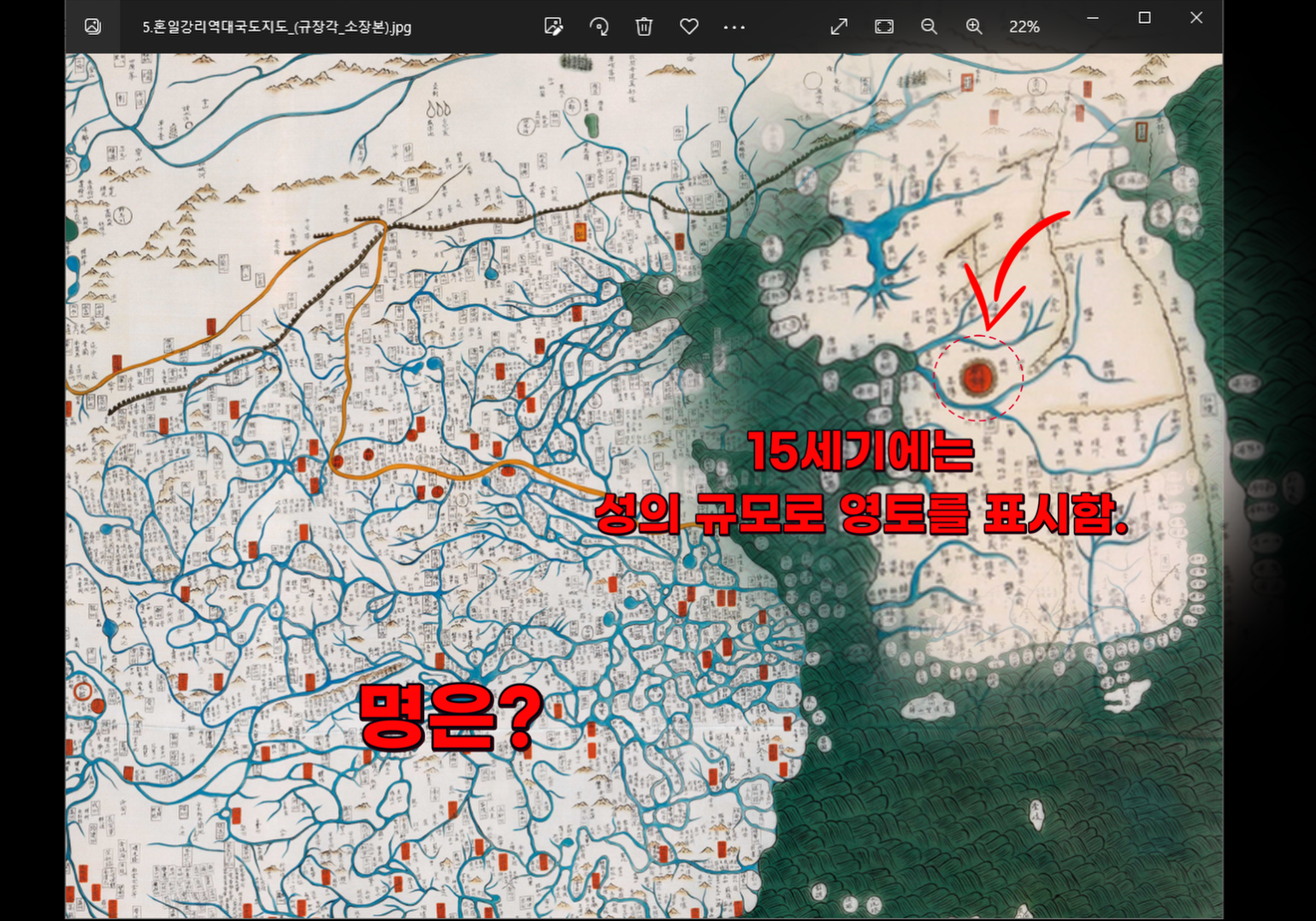Image resolution: width=1316 pixels, height=921 pixels.
Task: Click the displayed map image
Action: 644,486
